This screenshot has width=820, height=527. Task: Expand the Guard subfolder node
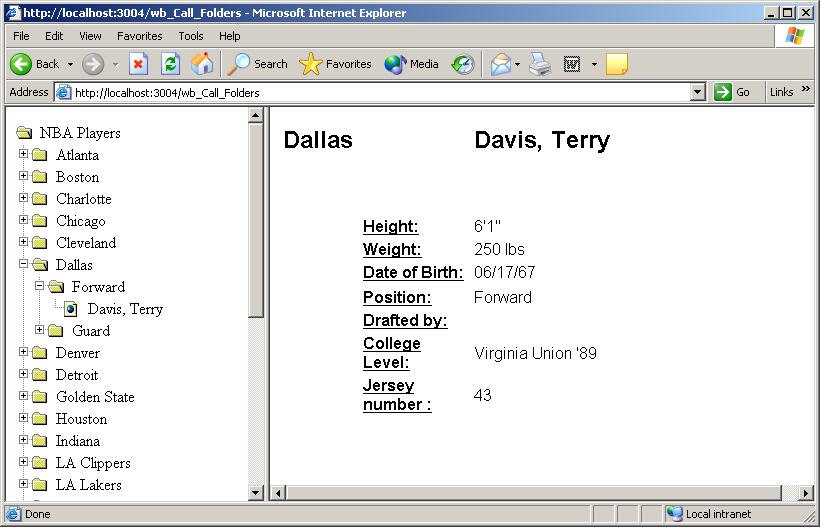click(x=39, y=329)
